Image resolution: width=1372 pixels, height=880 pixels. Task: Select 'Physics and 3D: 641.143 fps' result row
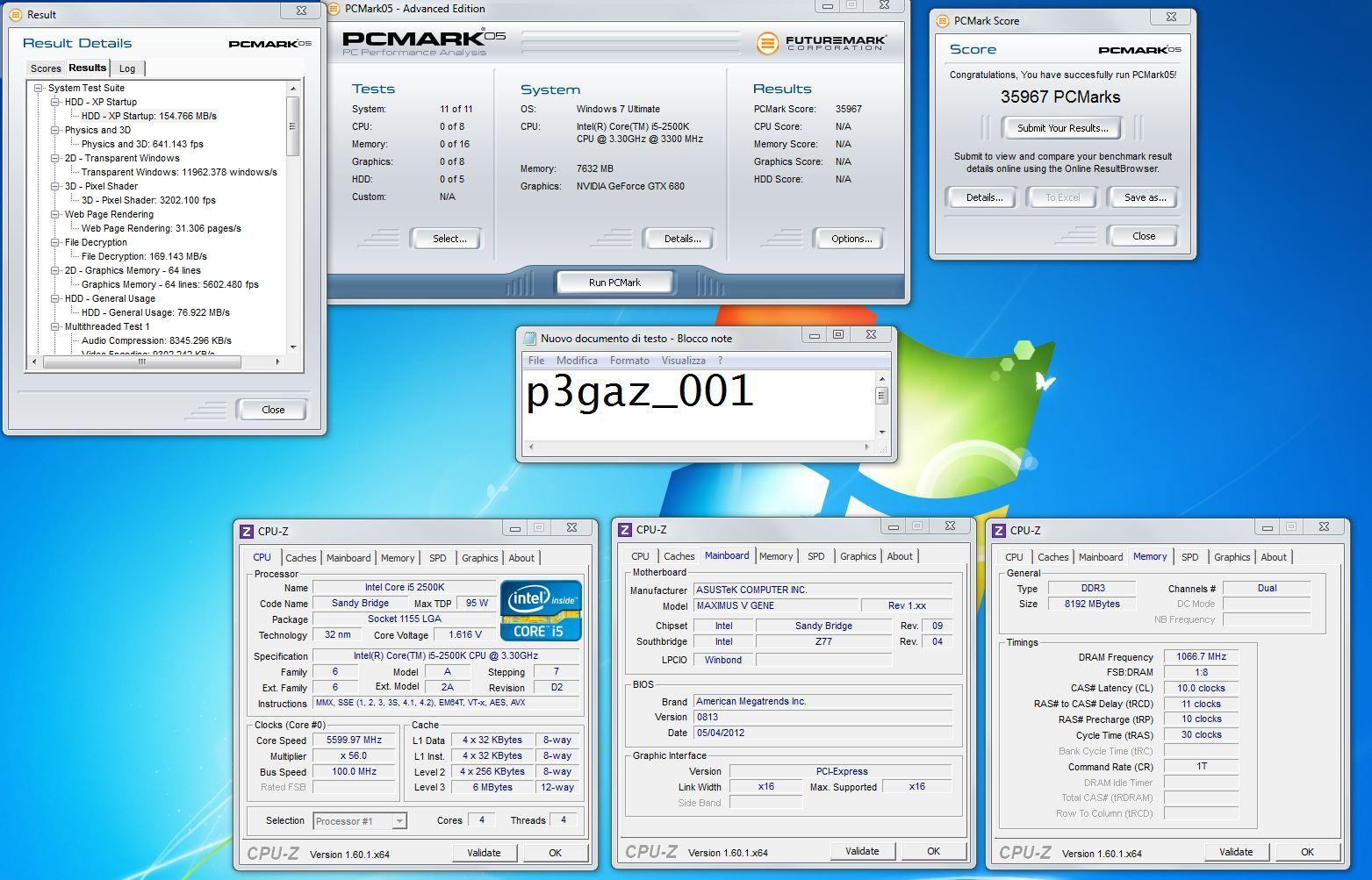click(x=142, y=144)
